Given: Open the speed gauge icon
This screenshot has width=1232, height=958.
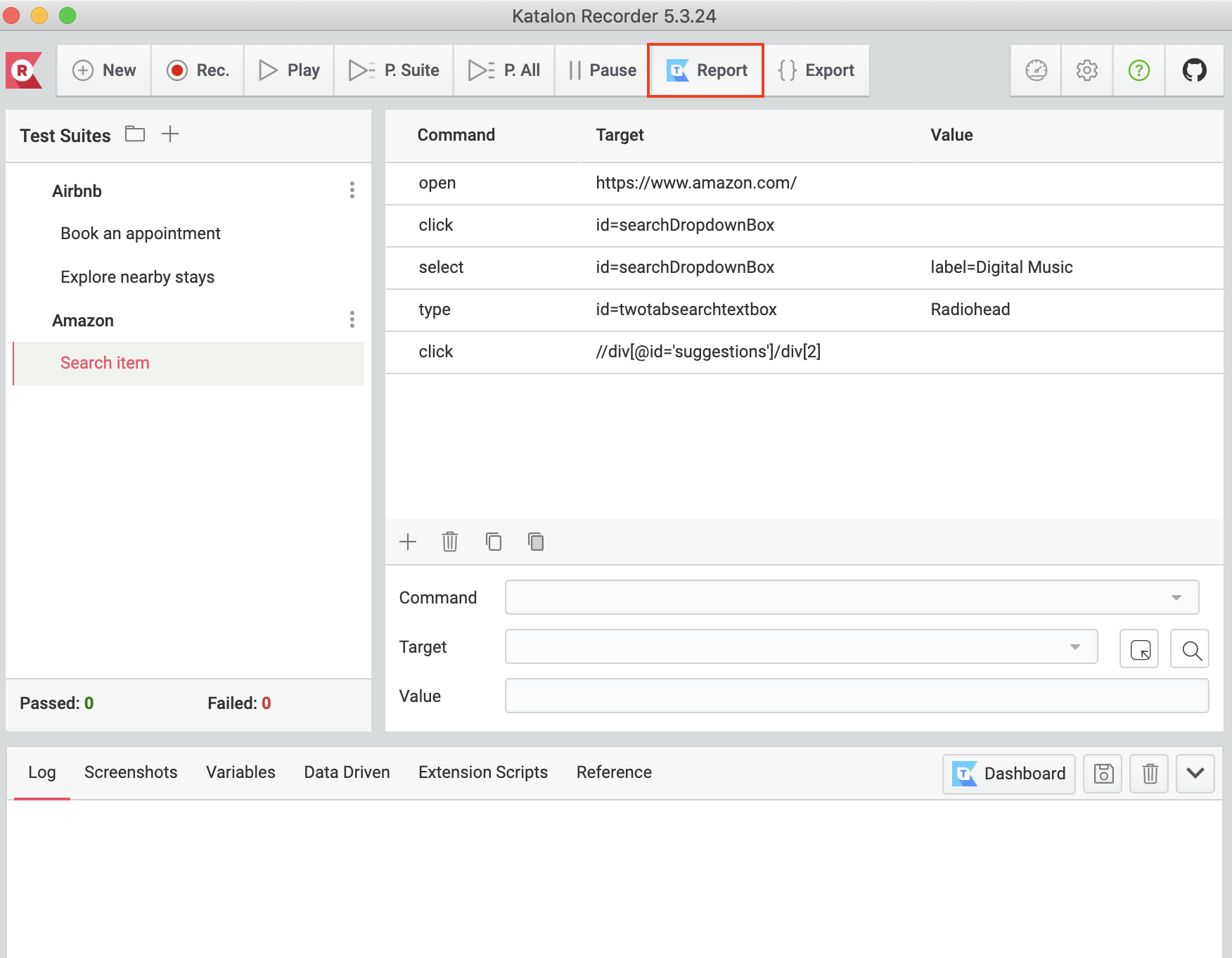Looking at the screenshot, I should click(1036, 70).
